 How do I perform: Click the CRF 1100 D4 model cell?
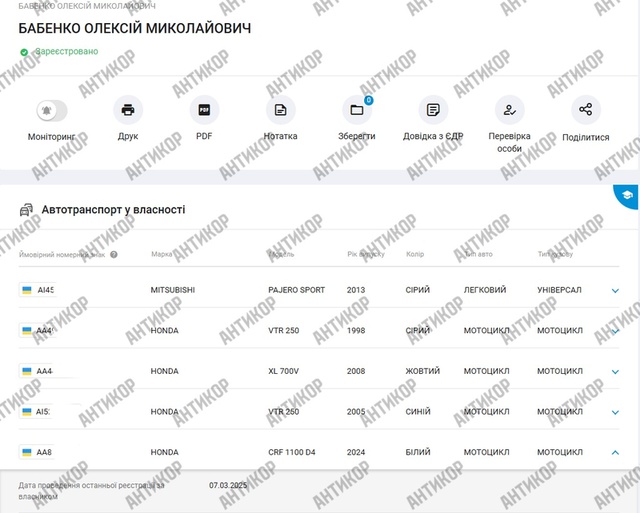coord(292,453)
